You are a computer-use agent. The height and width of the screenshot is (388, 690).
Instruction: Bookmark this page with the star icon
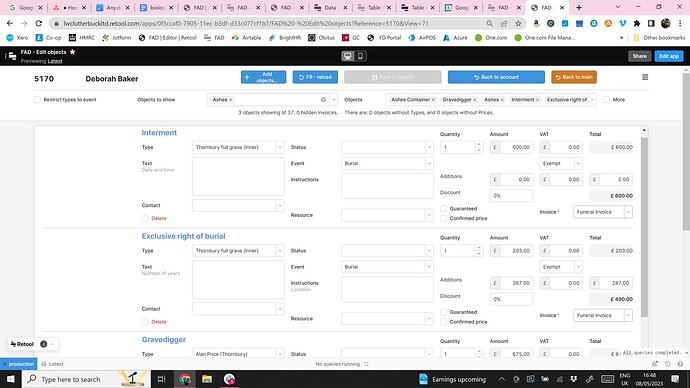click(518, 23)
